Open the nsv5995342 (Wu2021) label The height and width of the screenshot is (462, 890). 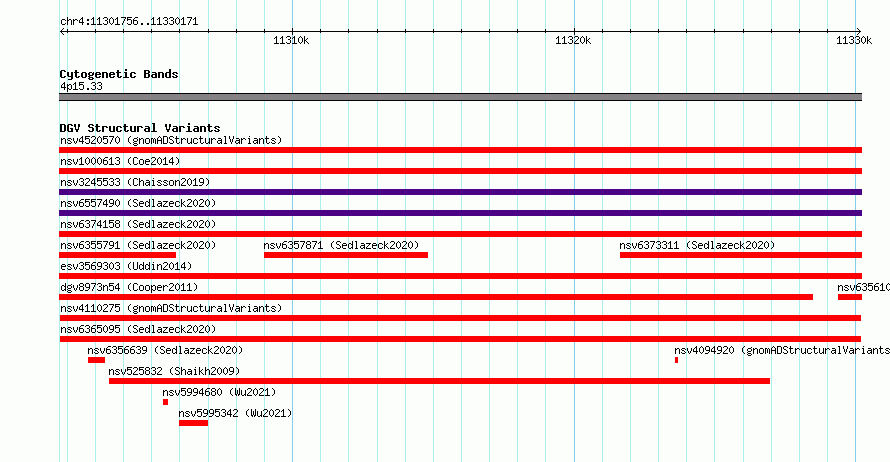pyautogui.click(x=236, y=413)
